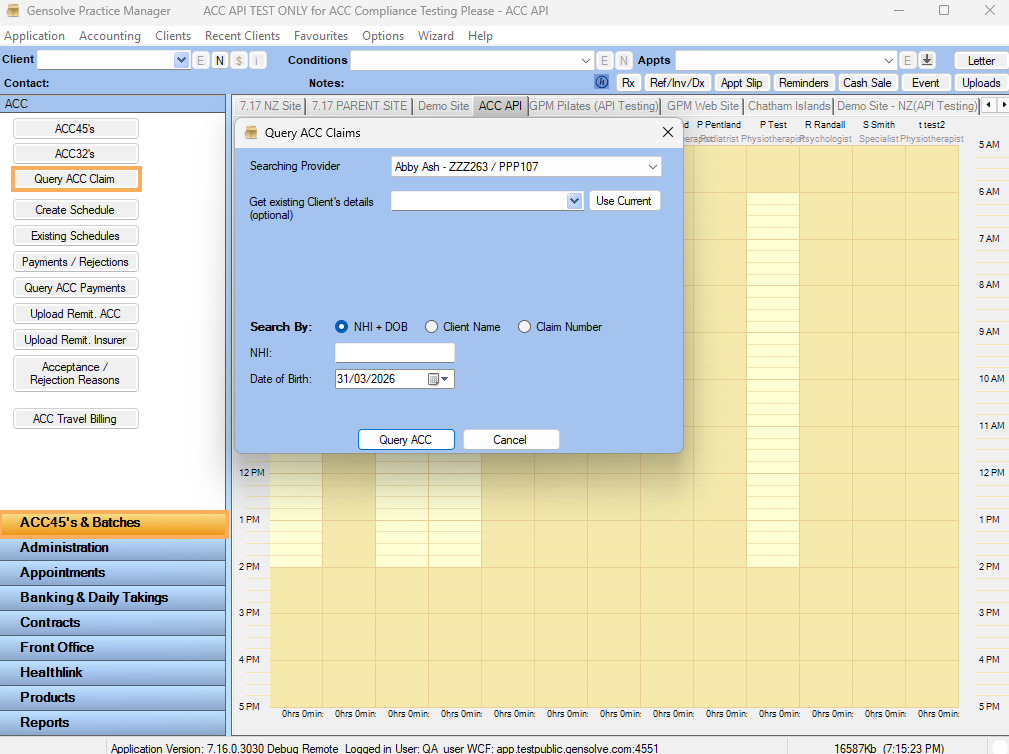Select Client Name search option

coord(432,327)
